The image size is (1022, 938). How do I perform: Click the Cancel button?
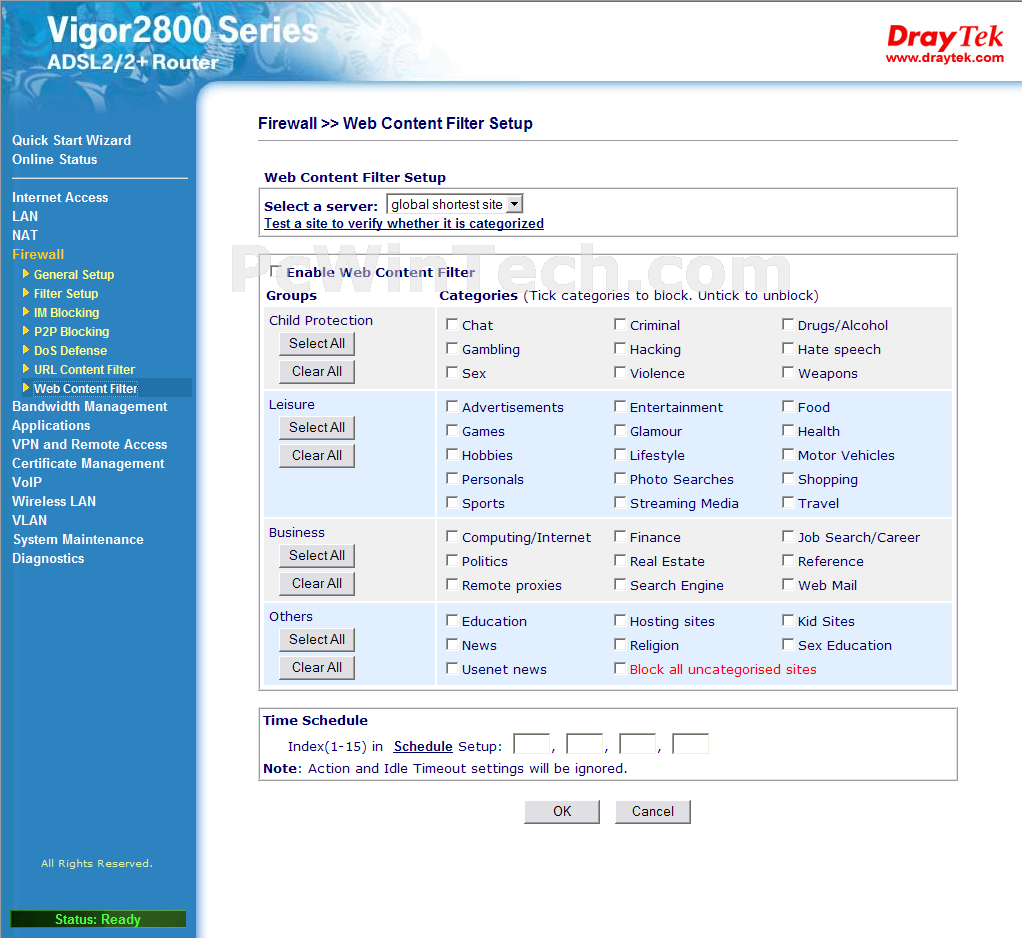pos(652,812)
